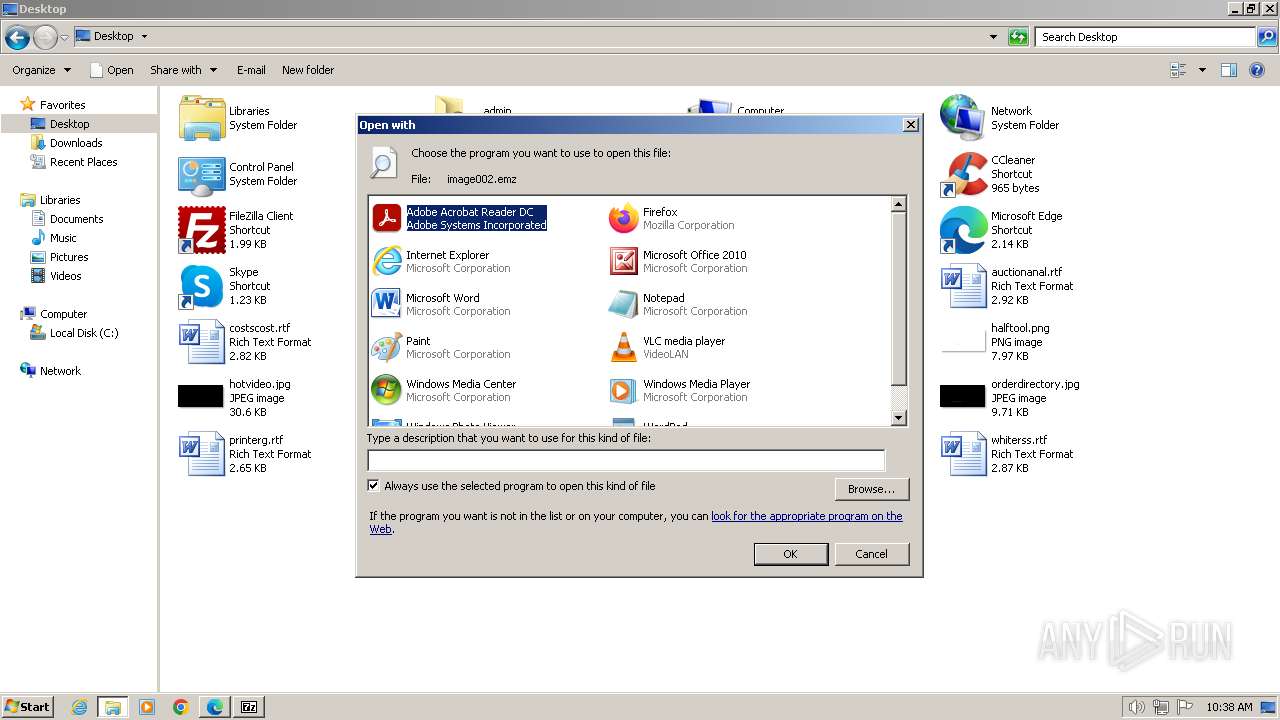Choose Windows Media Player icon
This screenshot has width=1280, height=720.
pos(623,390)
